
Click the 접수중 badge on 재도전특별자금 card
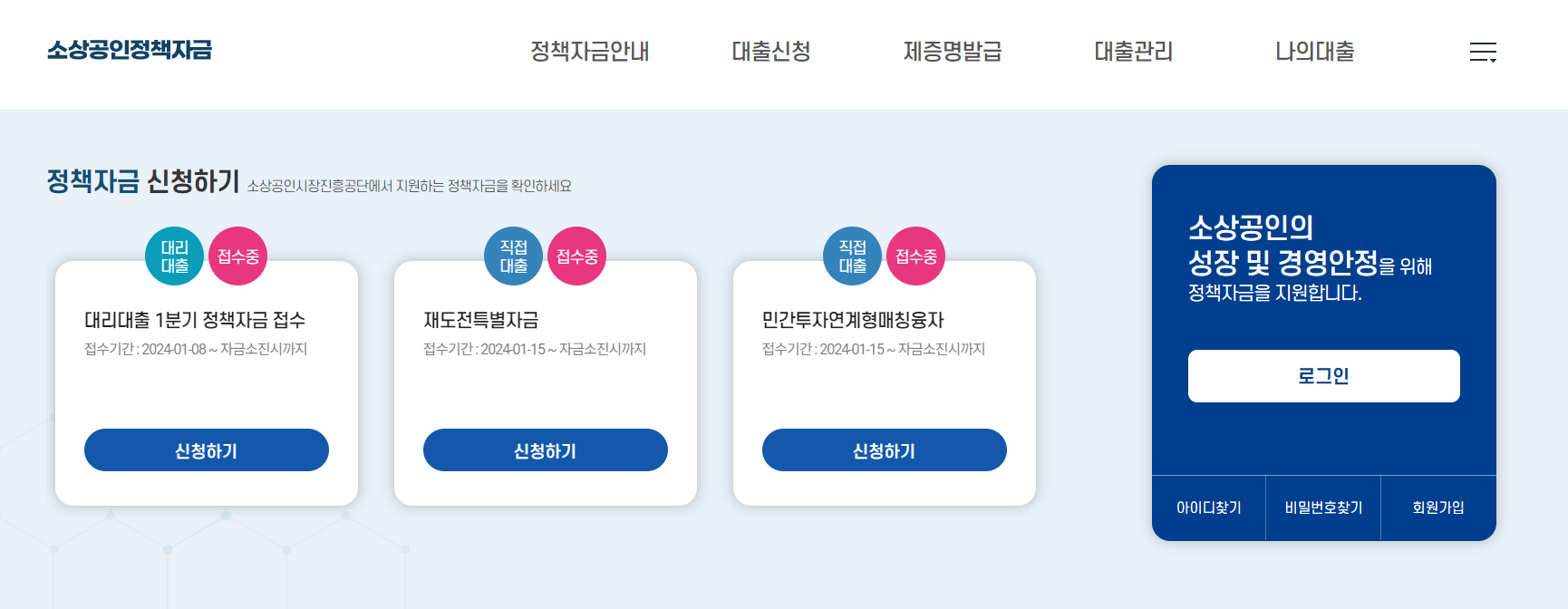click(576, 256)
